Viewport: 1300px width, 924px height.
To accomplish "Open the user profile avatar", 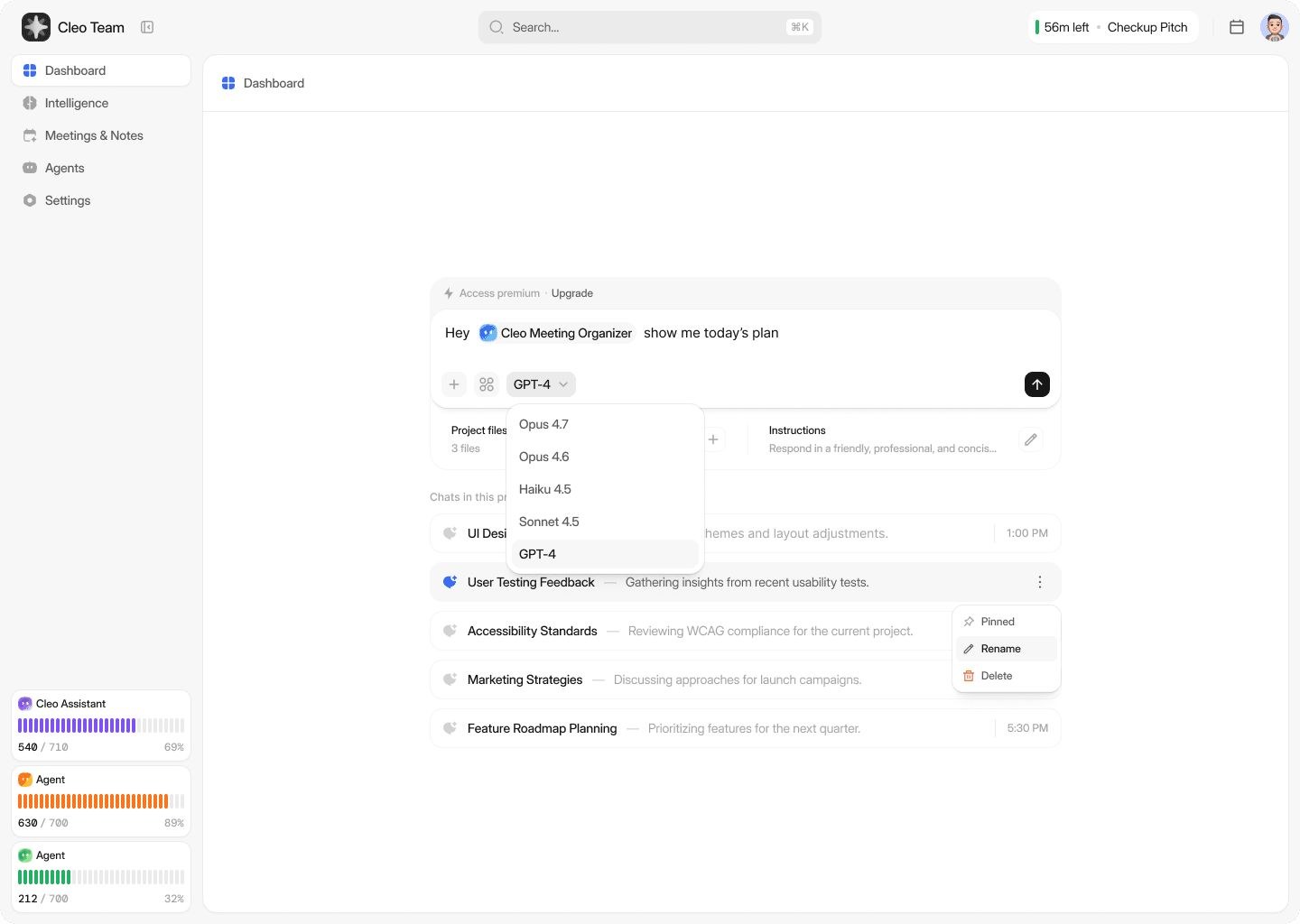I will [x=1275, y=27].
